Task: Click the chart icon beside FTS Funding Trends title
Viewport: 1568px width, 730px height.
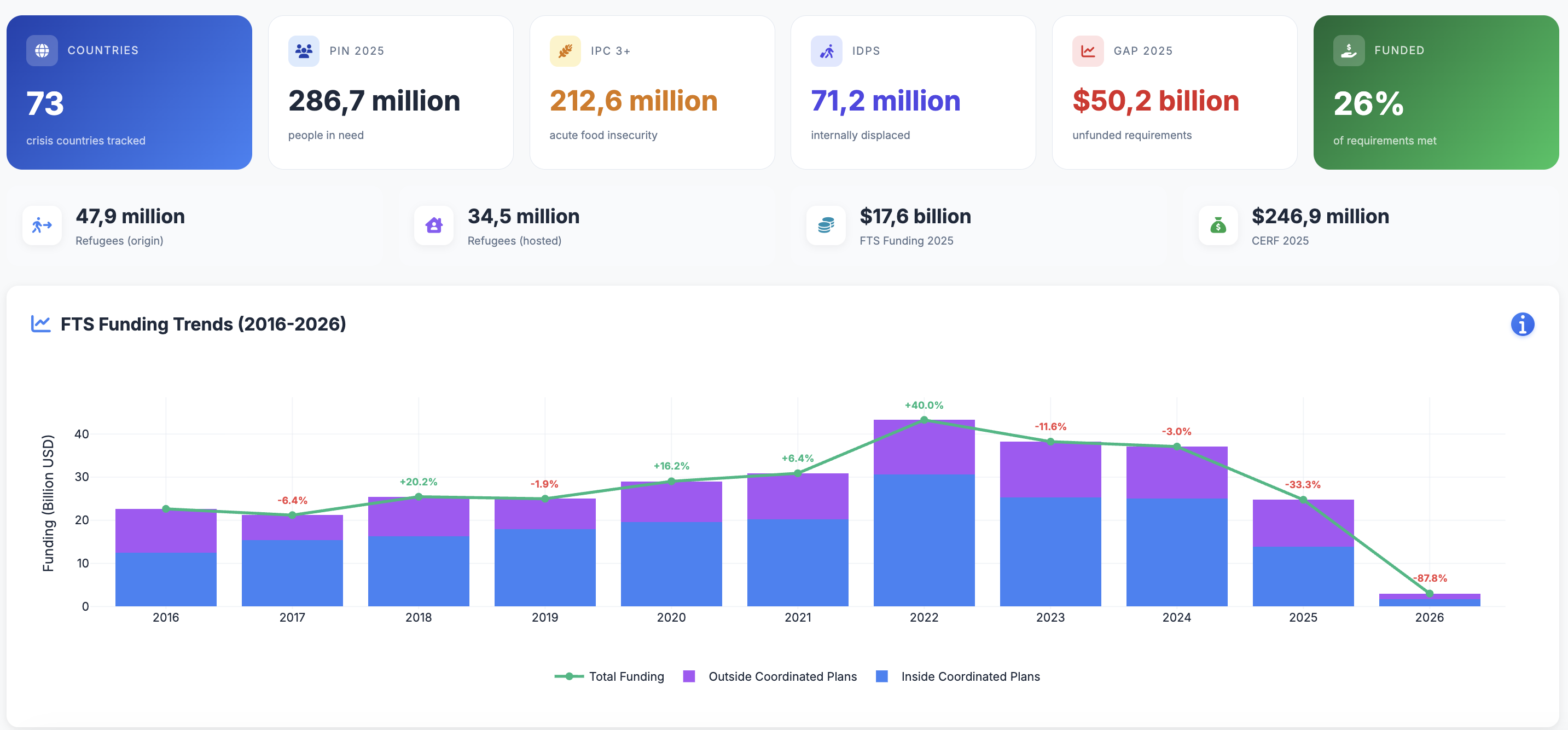Action: 41,324
